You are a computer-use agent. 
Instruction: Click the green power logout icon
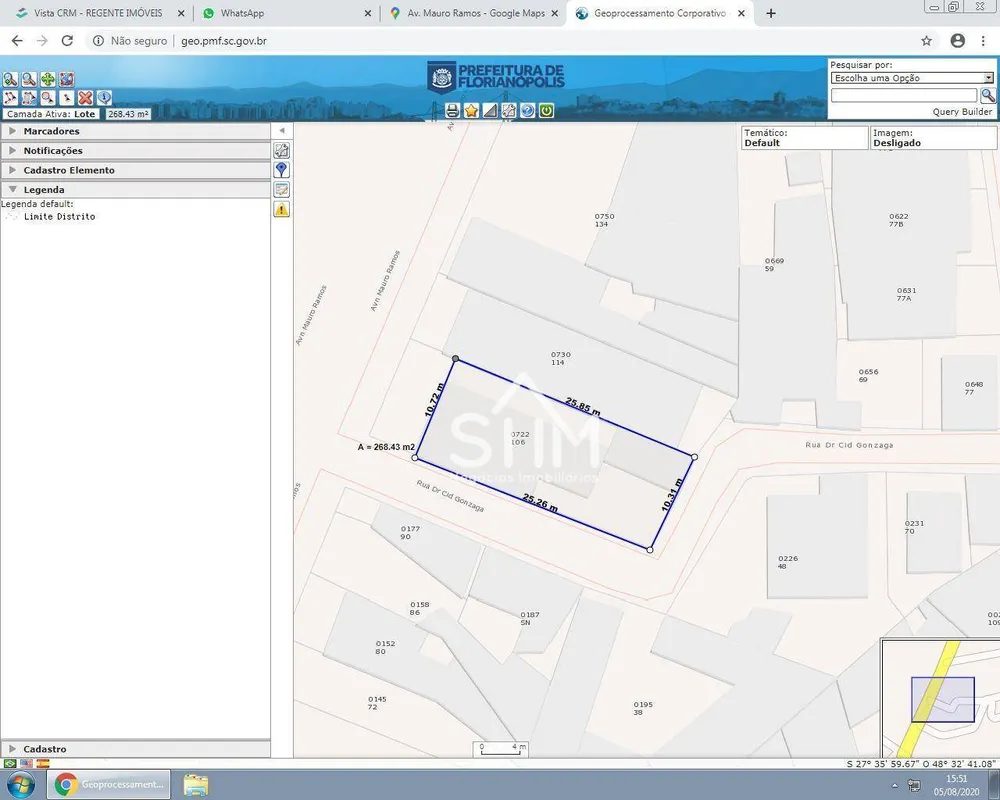[546, 110]
